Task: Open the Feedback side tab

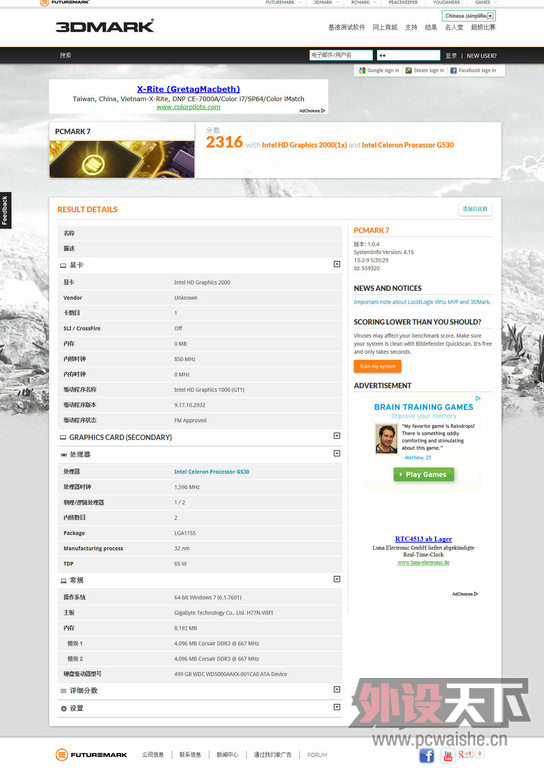Action: click(x=5, y=210)
